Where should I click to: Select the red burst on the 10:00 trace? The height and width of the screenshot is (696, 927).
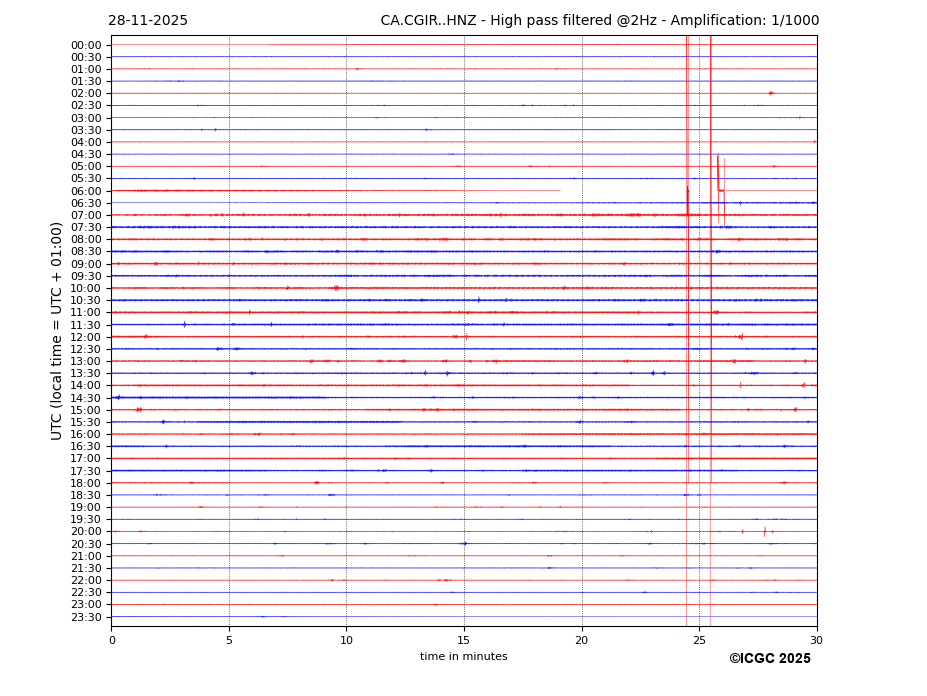pyautogui.click(x=336, y=288)
